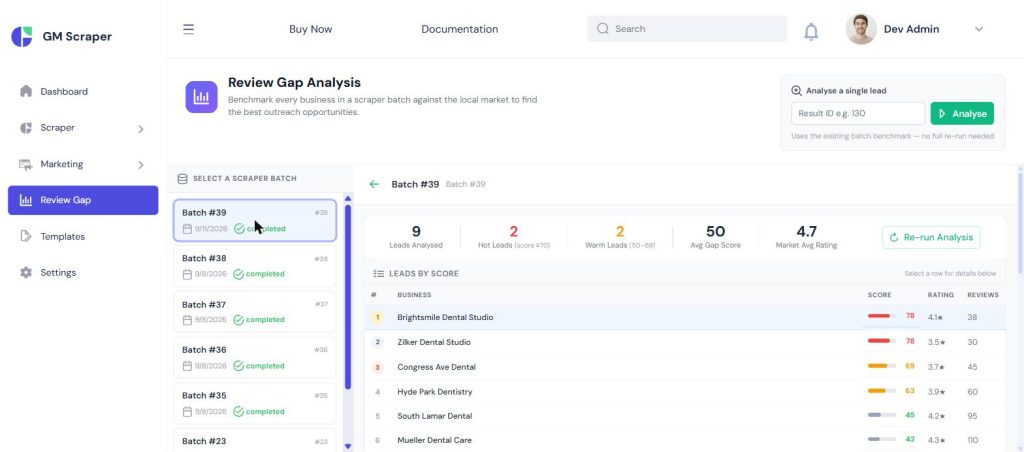Click the rank 1 badge for Brightsmile

pos(377,317)
